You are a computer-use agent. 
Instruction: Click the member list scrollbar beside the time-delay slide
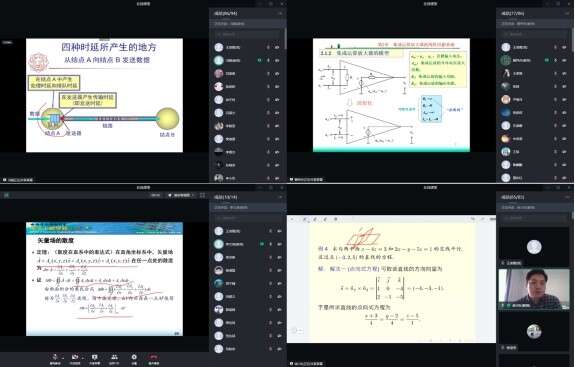coord(285,38)
